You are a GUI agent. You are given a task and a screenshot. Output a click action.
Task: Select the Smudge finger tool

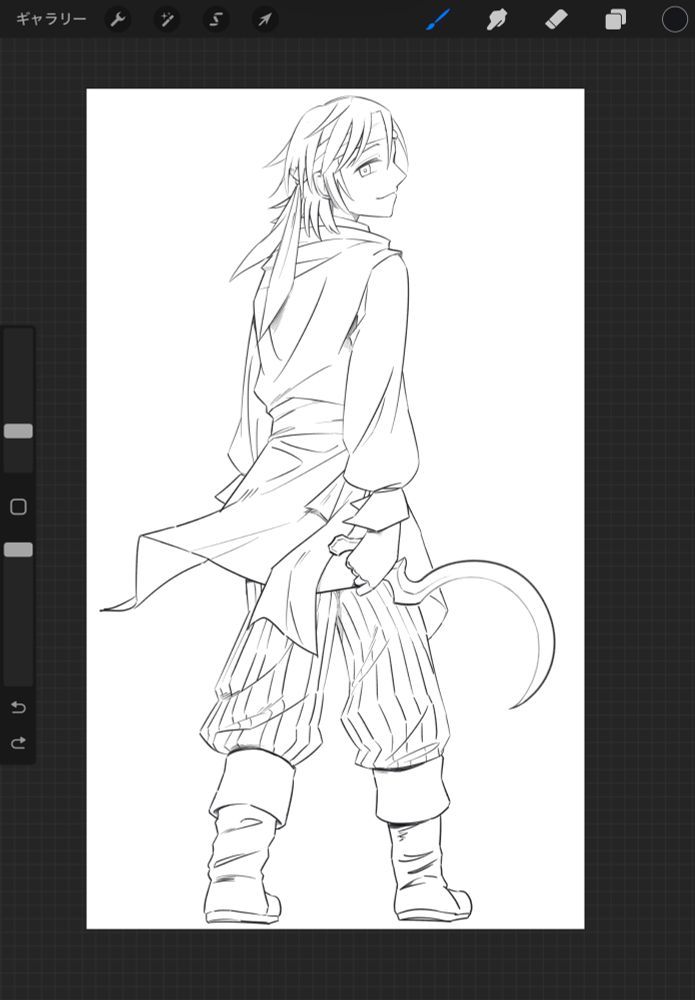tap(497, 20)
